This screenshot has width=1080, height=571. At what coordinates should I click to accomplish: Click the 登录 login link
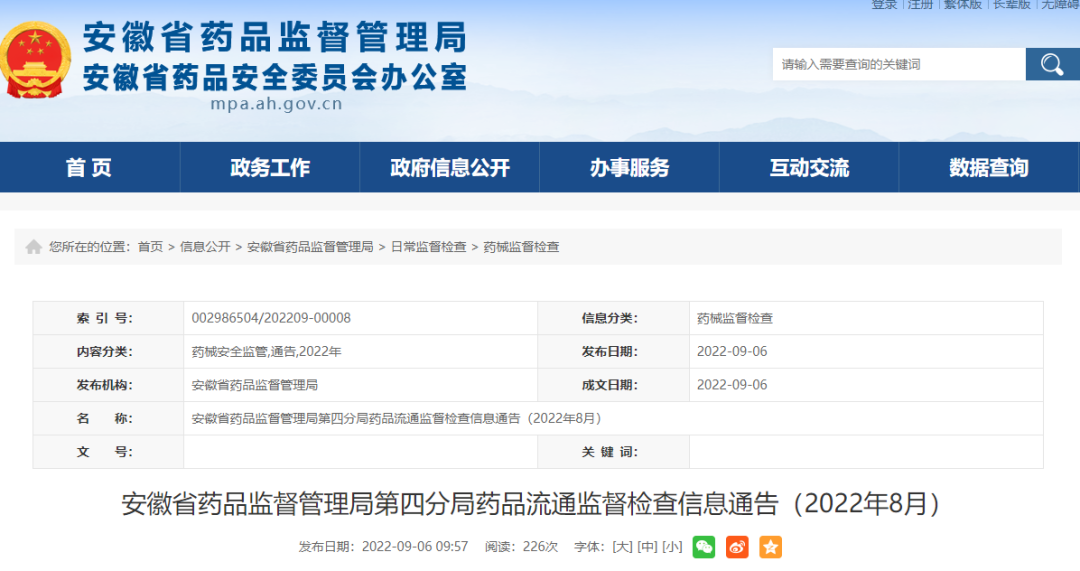tap(884, 5)
